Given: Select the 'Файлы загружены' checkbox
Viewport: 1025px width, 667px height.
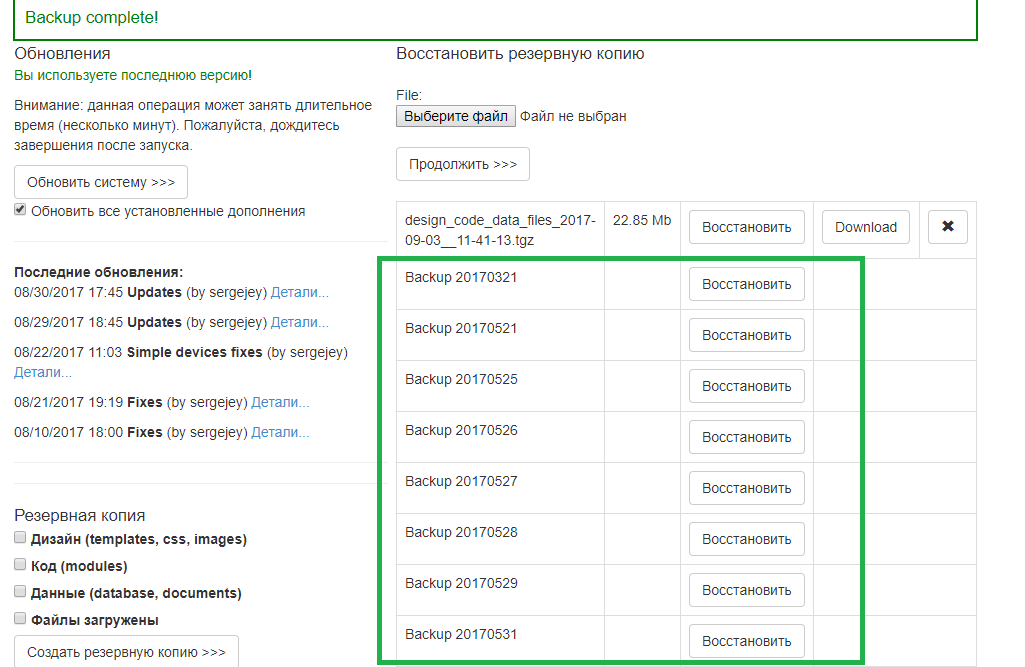Looking at the screenshot, I should [20, 619].
